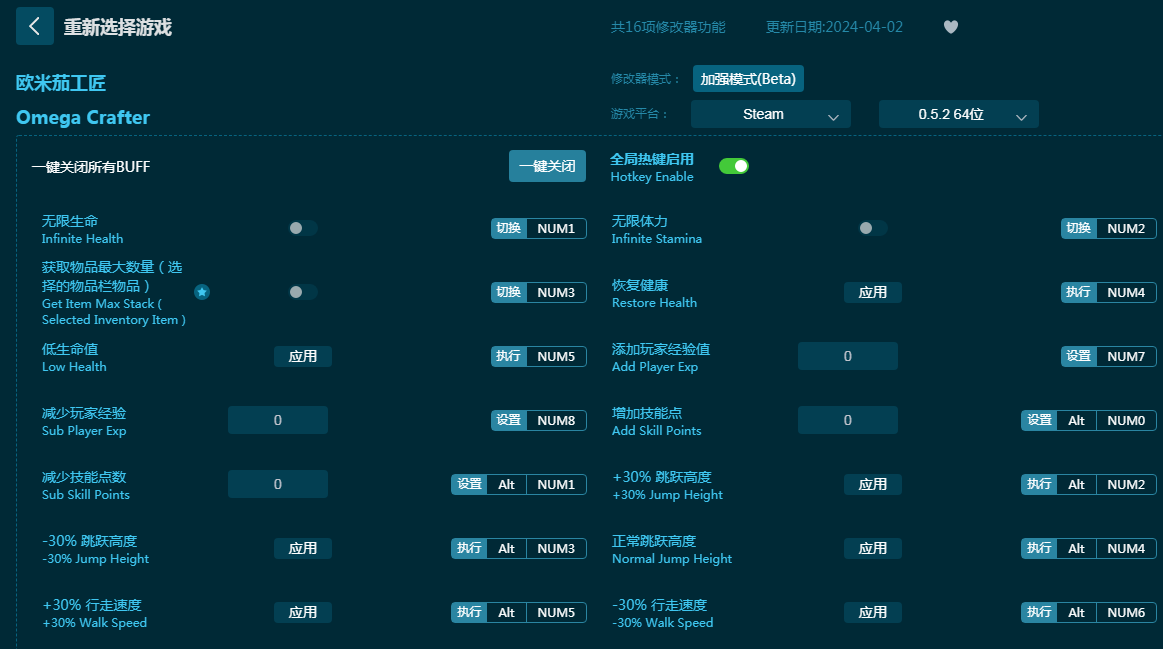Enable the Infinite Health switch

303,228
